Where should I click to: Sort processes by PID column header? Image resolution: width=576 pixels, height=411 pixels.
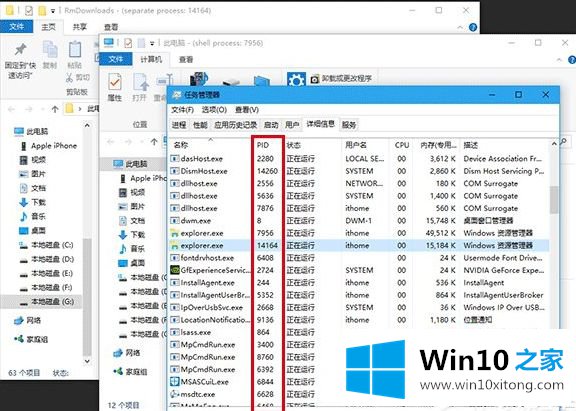263,145
